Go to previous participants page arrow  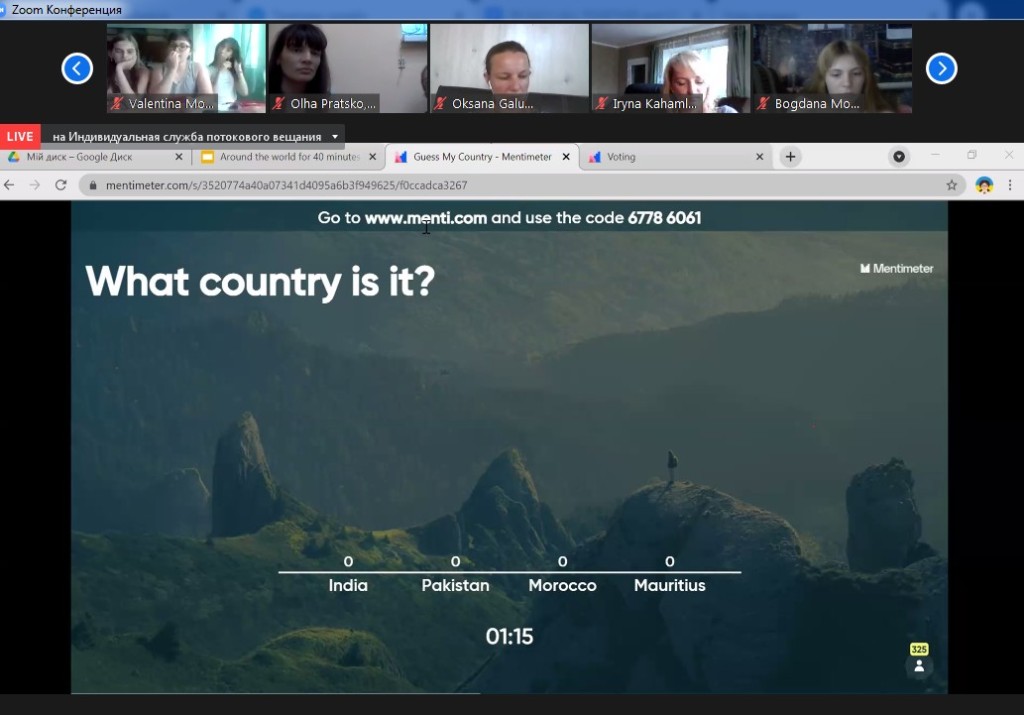point(77,68)
